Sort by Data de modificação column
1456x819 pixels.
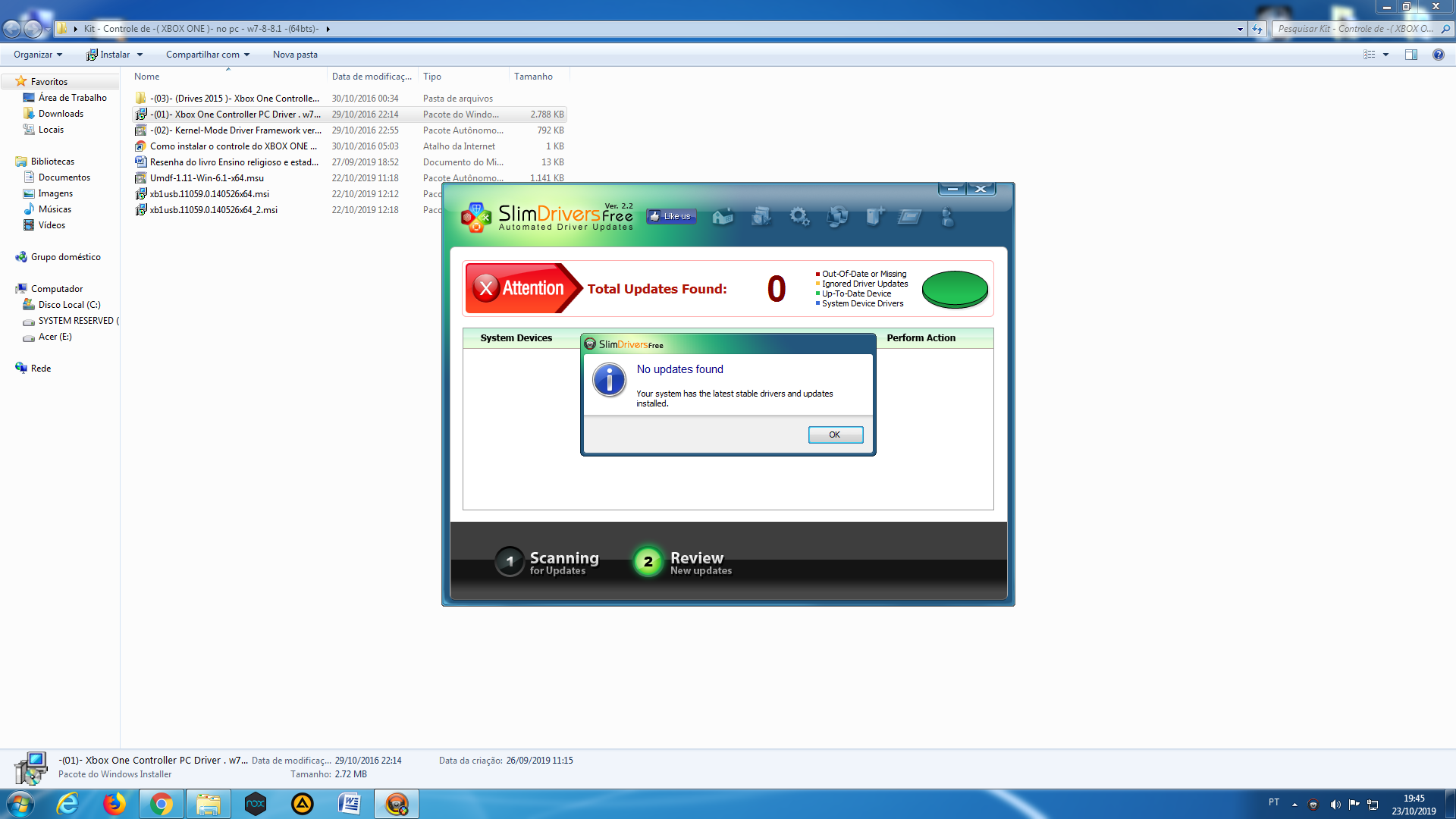click(372, 77)
